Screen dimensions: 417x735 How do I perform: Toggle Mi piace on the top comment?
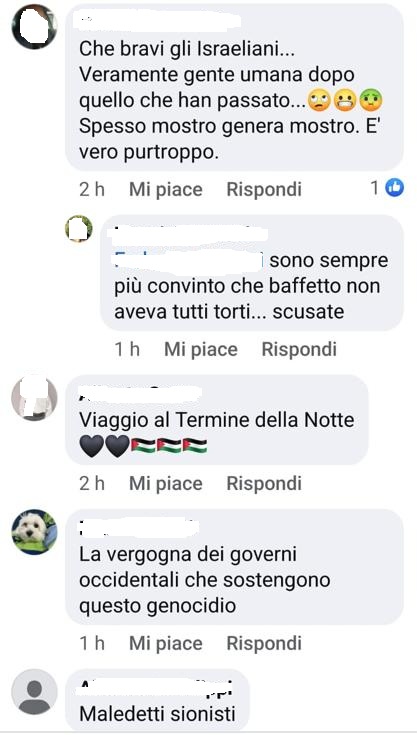click(x=165, y=189)
